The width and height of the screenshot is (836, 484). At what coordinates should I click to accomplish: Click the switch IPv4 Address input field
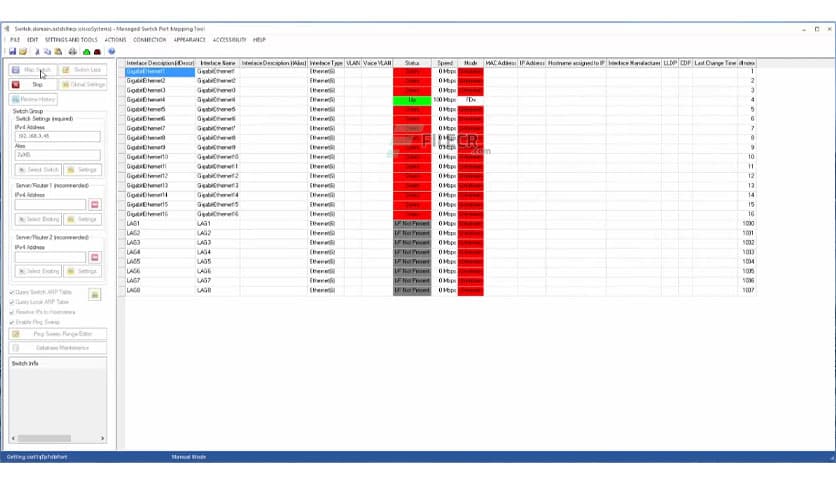coord(58,136)
